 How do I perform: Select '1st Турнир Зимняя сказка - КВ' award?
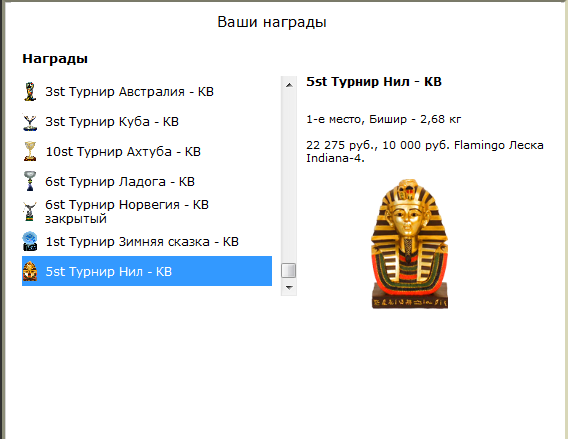pyautogui.click(x=147, y=242)
